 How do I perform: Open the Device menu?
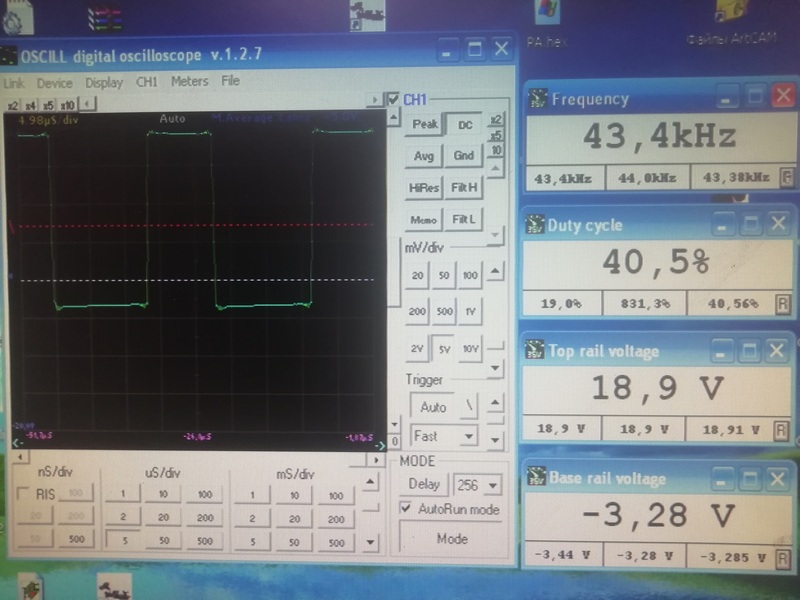[55, 83]
